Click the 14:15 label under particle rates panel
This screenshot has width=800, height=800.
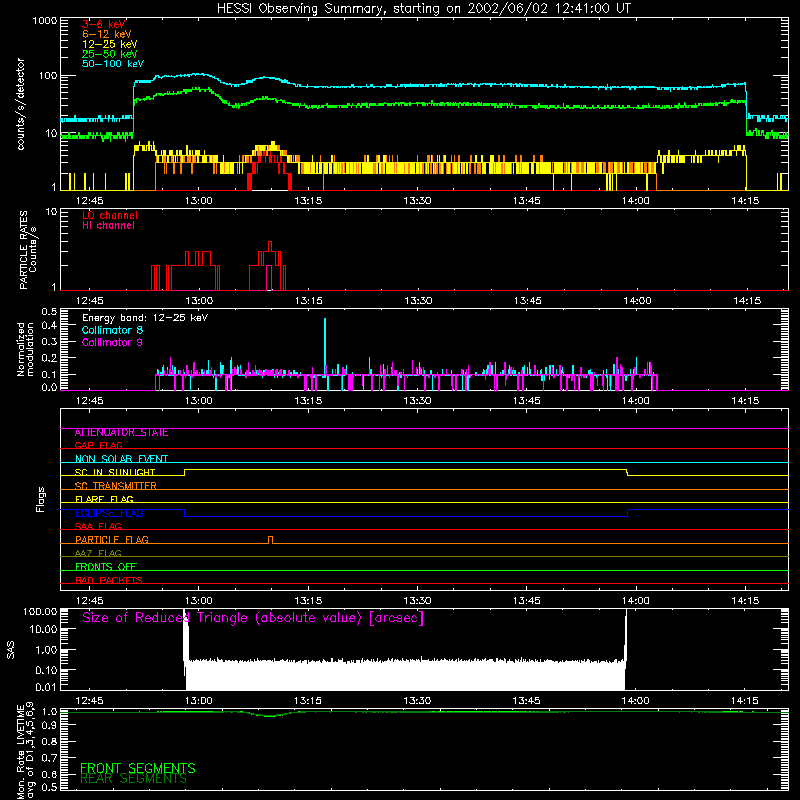747,301
